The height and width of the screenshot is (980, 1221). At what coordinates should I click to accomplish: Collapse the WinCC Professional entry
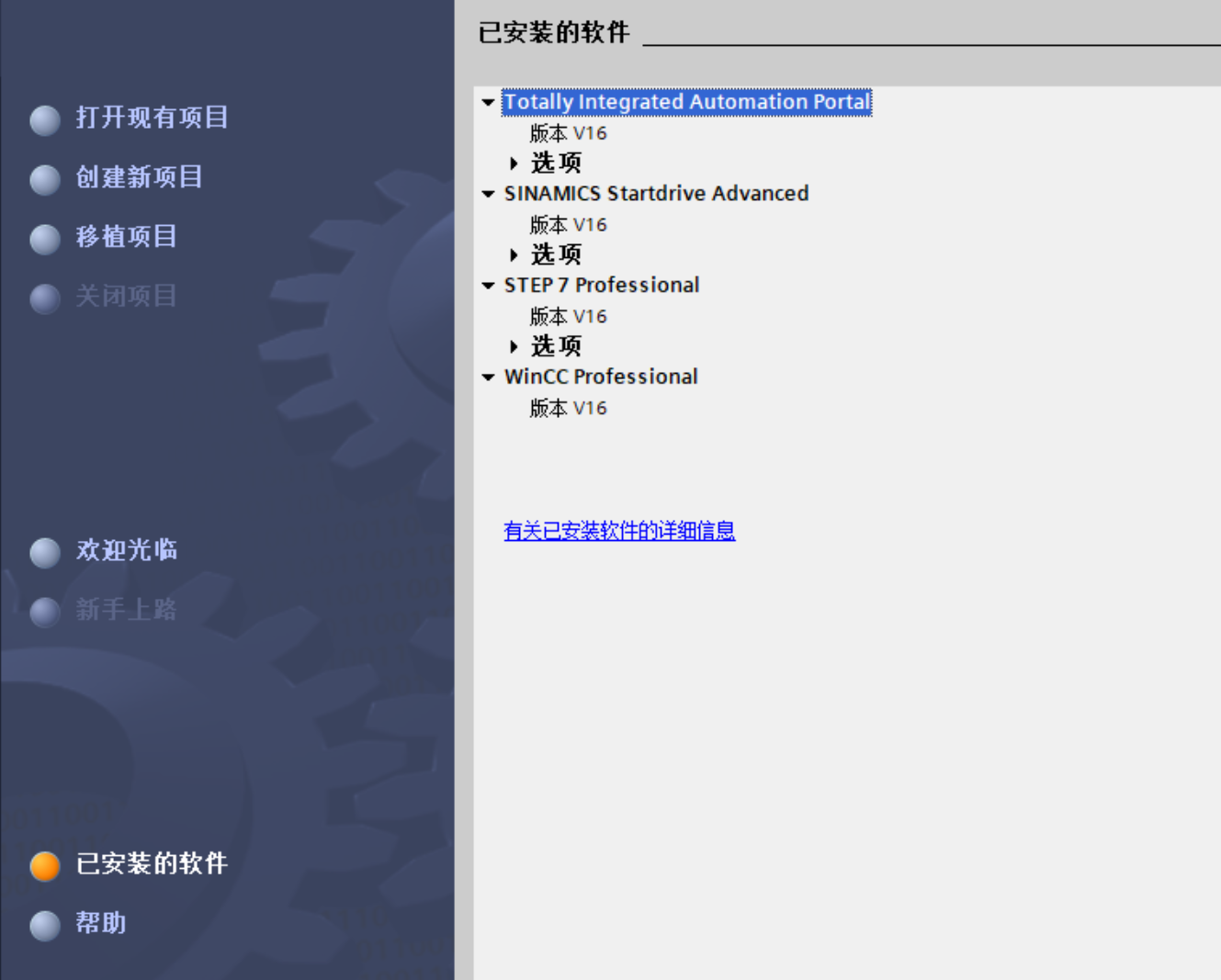[x=489, y=377]
